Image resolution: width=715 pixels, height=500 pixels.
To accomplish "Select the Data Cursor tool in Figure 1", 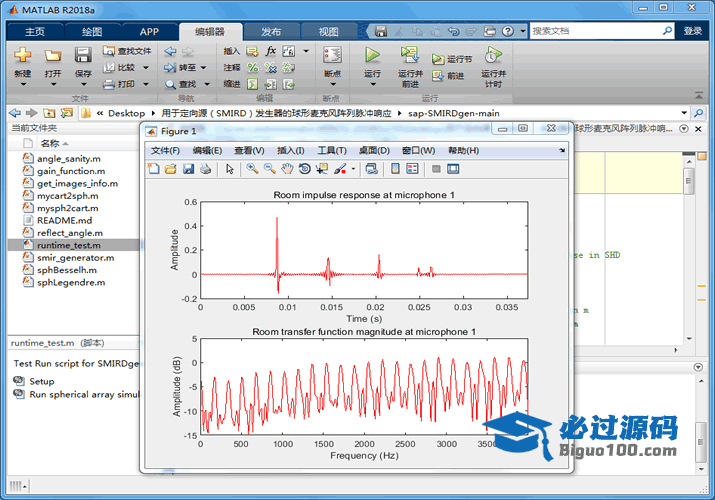I will point(322,169).
